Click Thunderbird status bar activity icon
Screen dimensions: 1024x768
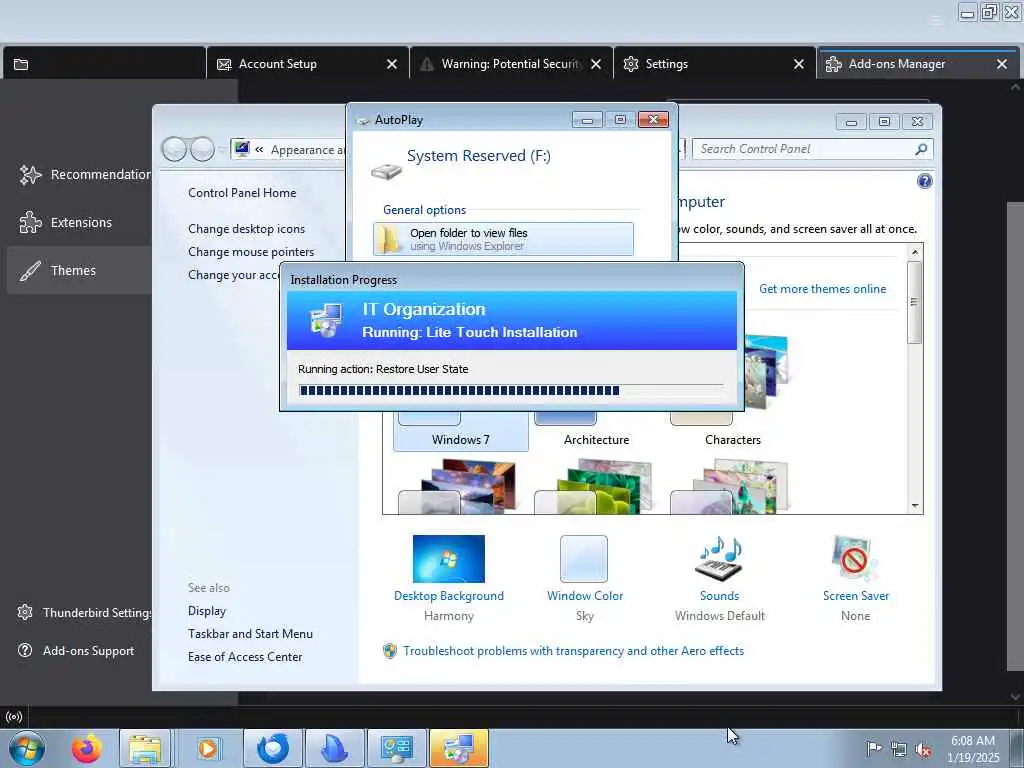click(x=13, y=717)
